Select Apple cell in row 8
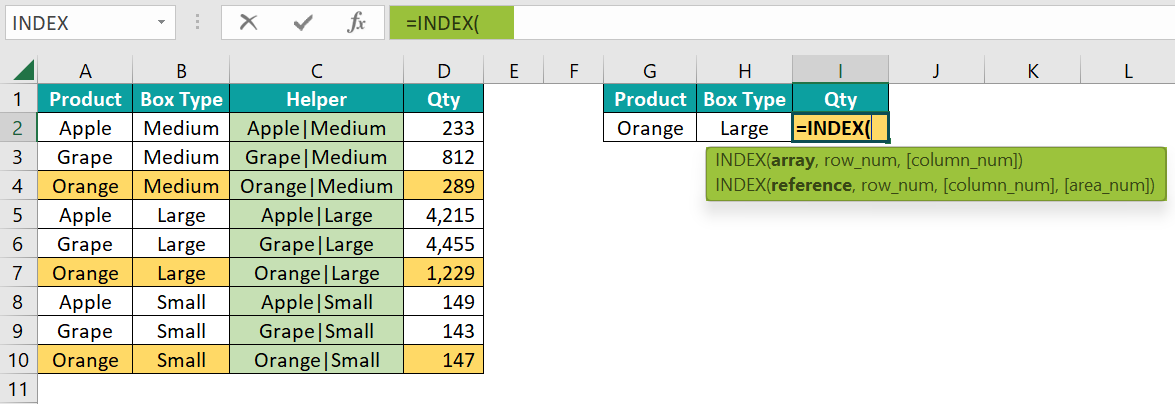This screenshot has width=1175, height=404. [x=85, y=302]
